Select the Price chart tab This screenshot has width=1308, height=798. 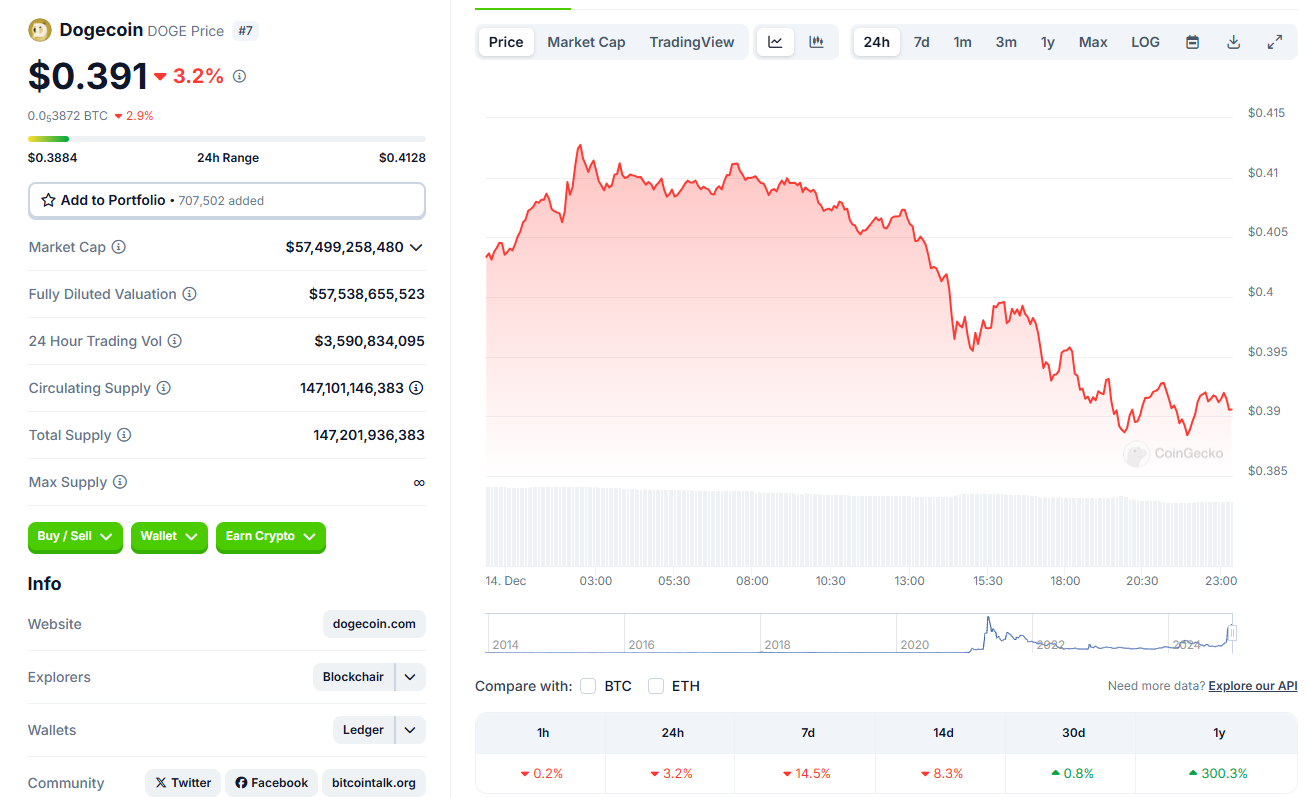pyautogui.click(x=506, y=42)
